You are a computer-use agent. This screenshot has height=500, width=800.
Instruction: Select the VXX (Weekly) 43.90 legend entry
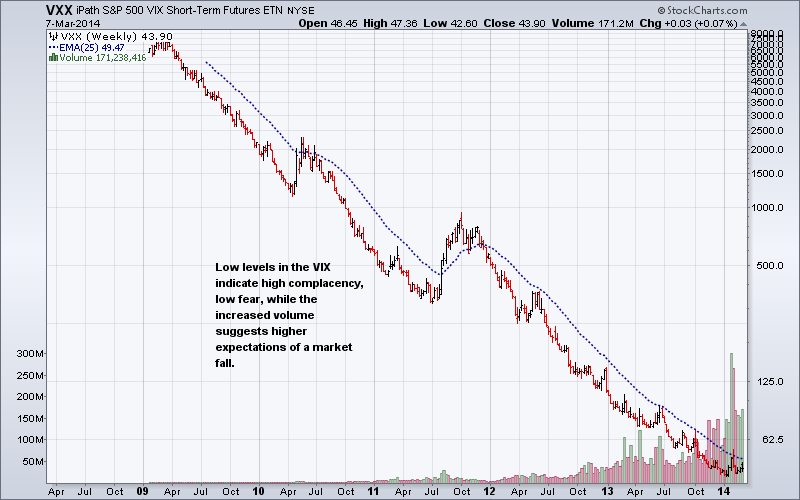point(116,37)
